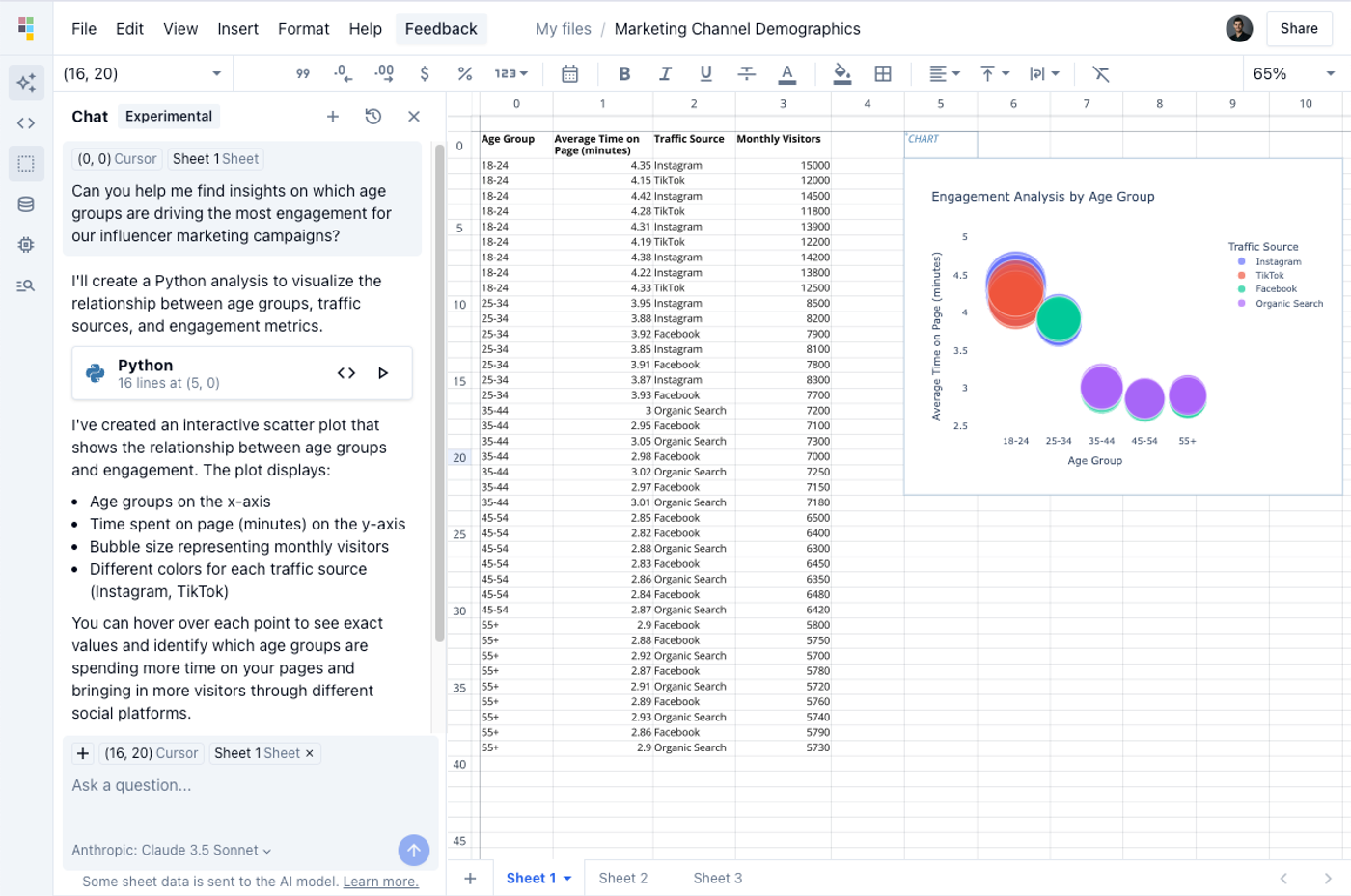Screen dimensions: 1351x896
Task: Open the text color picker
Action: coord(786,72)
